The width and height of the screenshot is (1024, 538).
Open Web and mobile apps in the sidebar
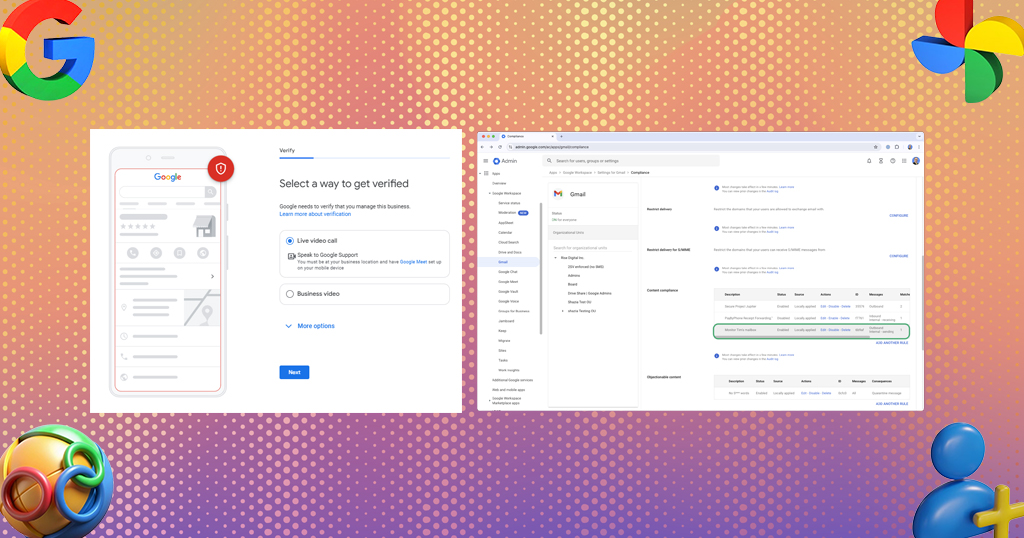click(x=509, y=390)
